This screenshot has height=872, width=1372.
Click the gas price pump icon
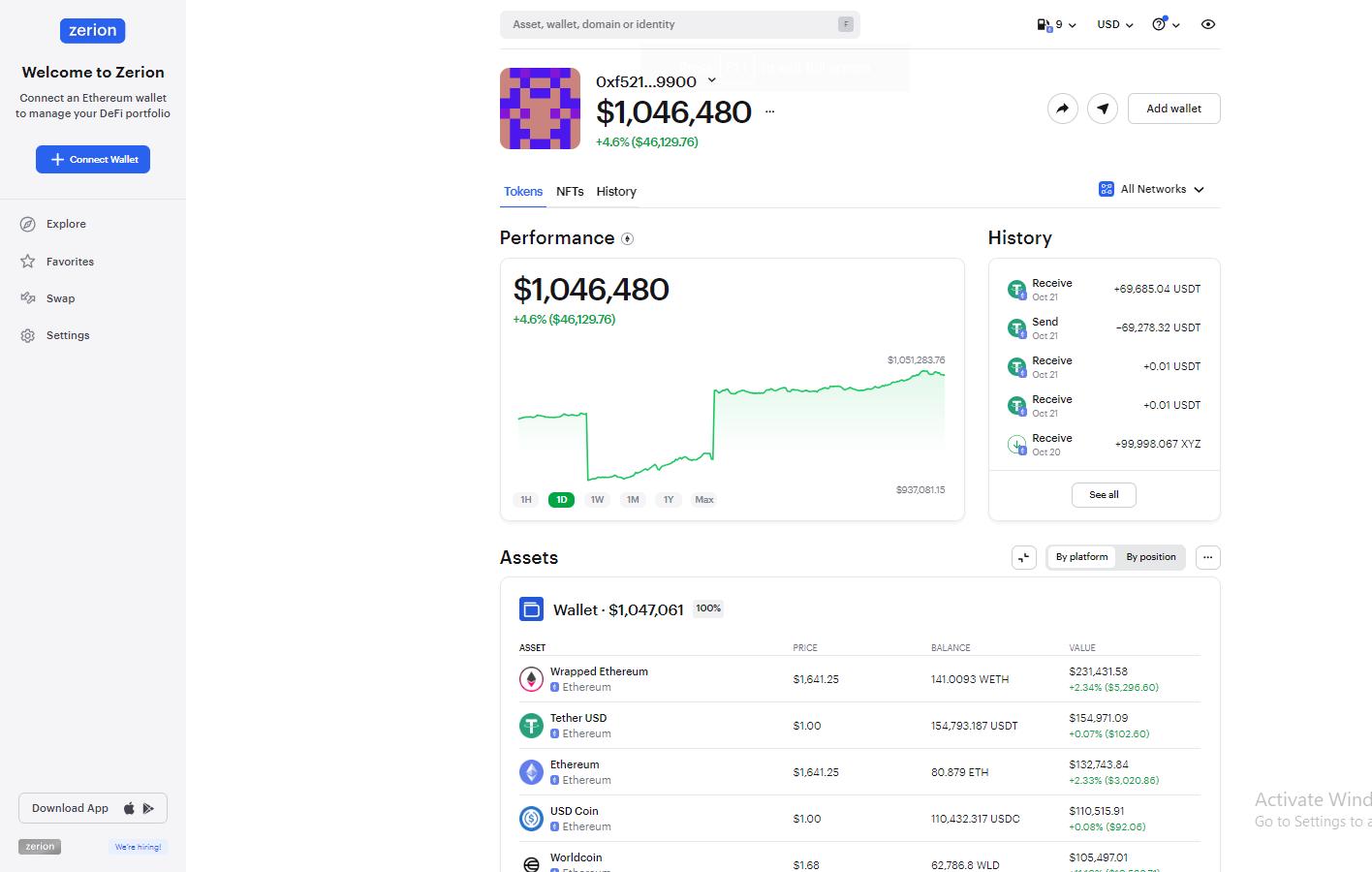[1045, 25]
